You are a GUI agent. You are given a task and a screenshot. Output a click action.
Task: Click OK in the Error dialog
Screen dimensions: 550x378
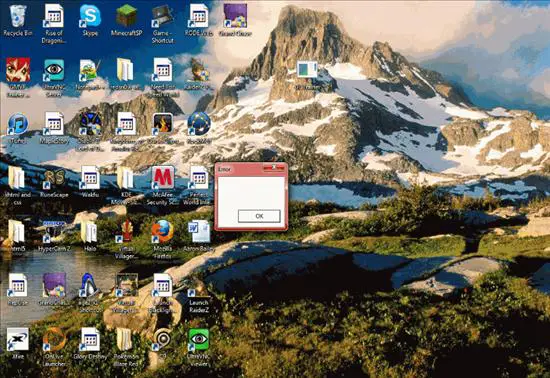pyautogui.click(x=259, y=216)
